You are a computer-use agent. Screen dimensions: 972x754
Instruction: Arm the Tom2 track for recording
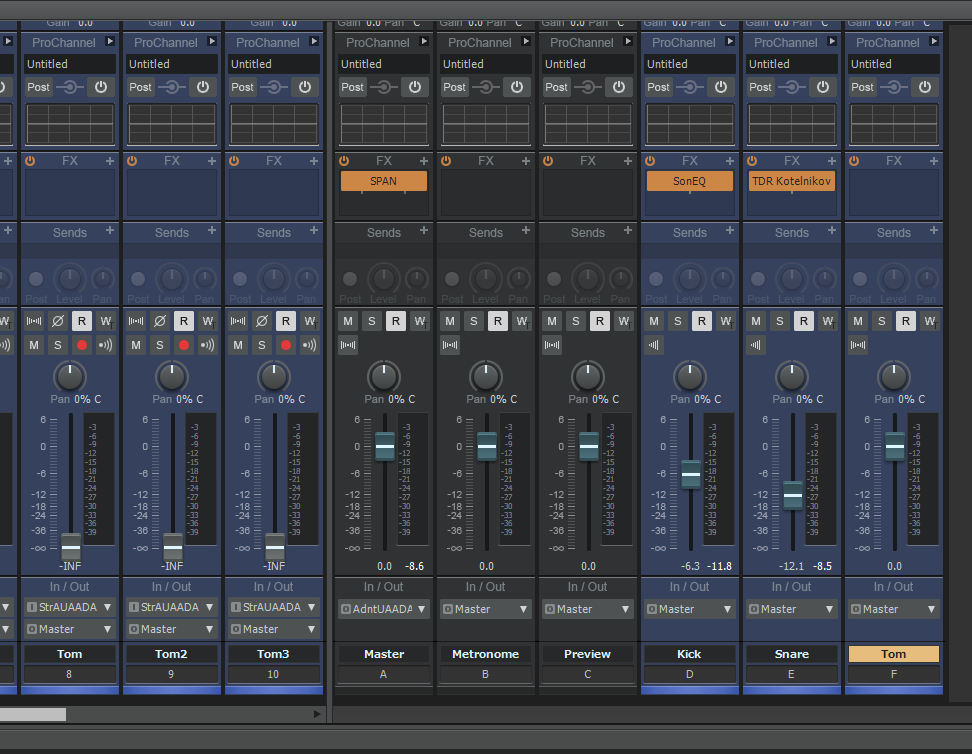pyautogui.click(x=183, y=345)
